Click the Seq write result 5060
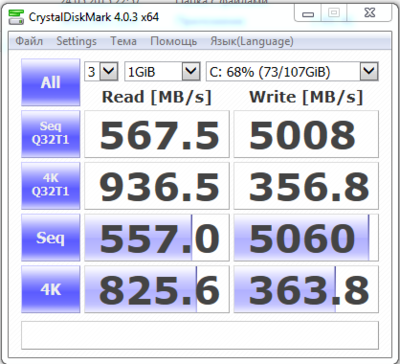 (306, 238)
